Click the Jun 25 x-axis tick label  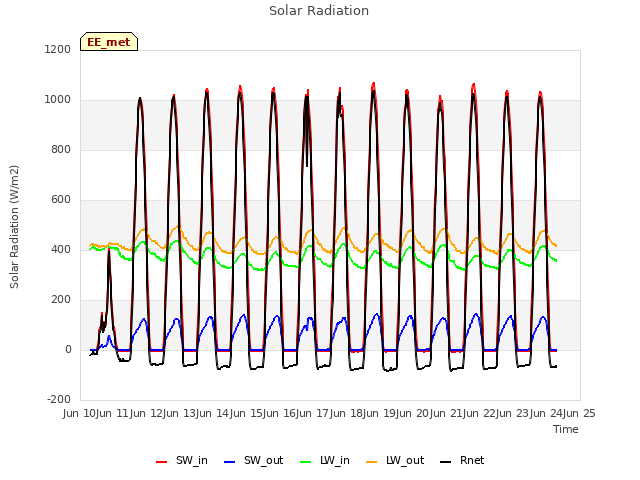click(580, 413)
